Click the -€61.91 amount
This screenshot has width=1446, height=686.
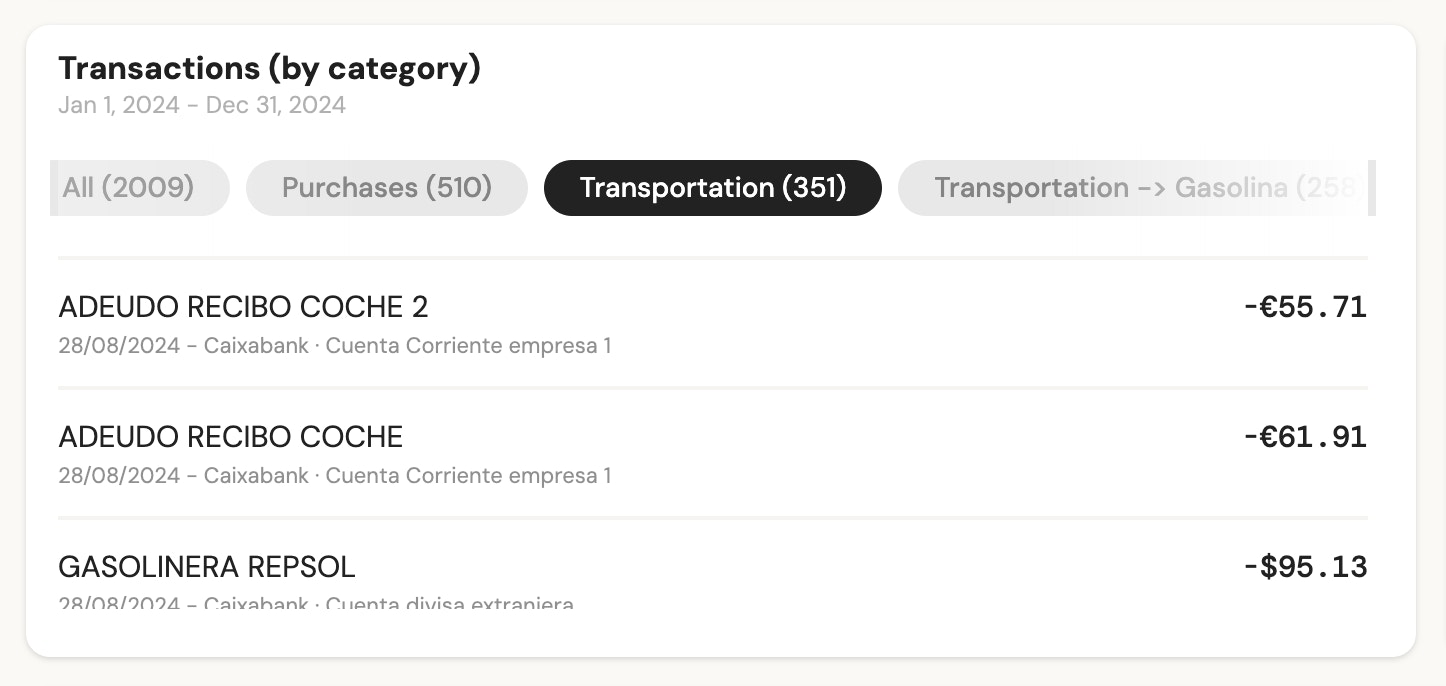pyautogui.click(x=1304, y=437)
